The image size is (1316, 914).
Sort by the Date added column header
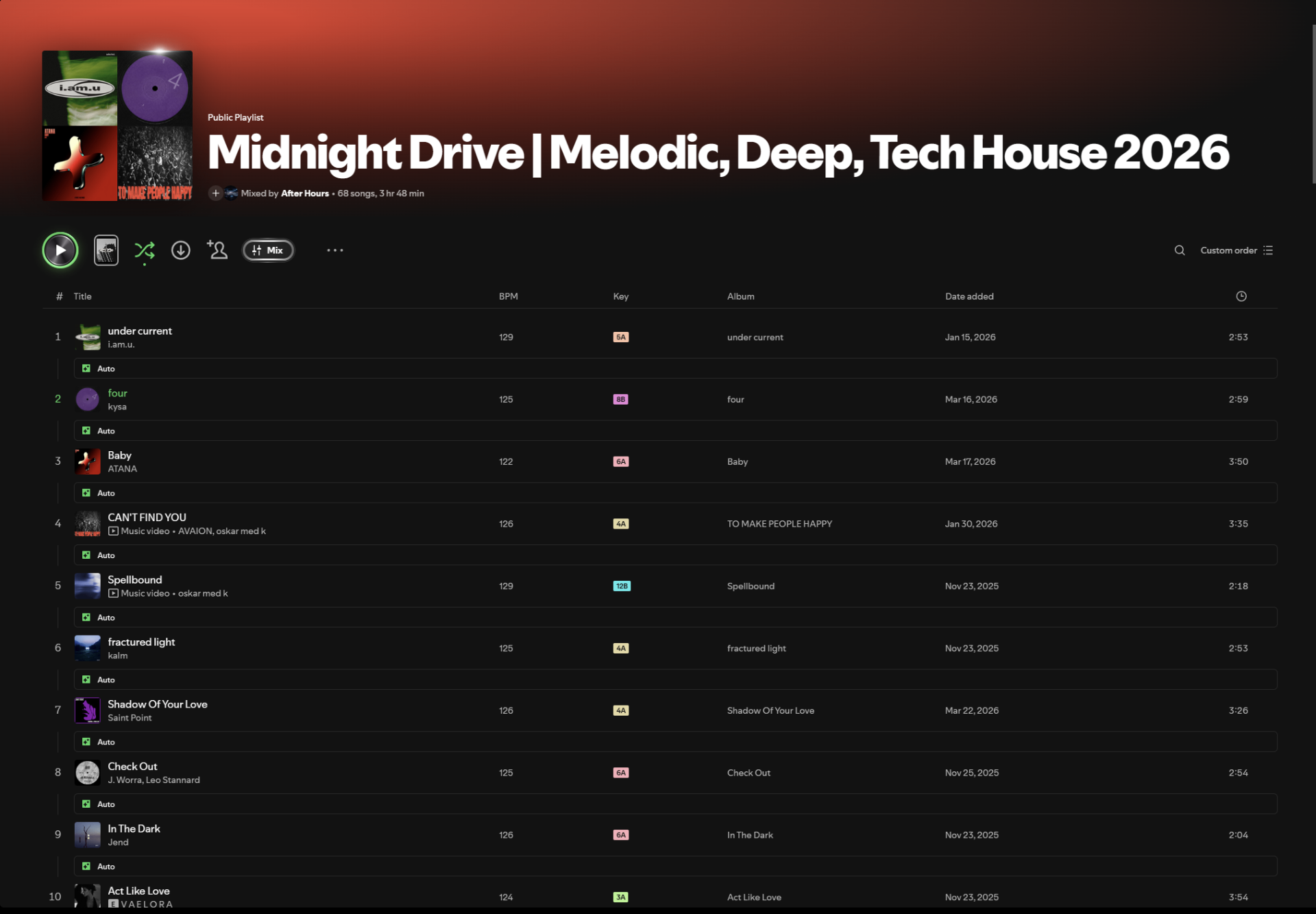[968, 296]
